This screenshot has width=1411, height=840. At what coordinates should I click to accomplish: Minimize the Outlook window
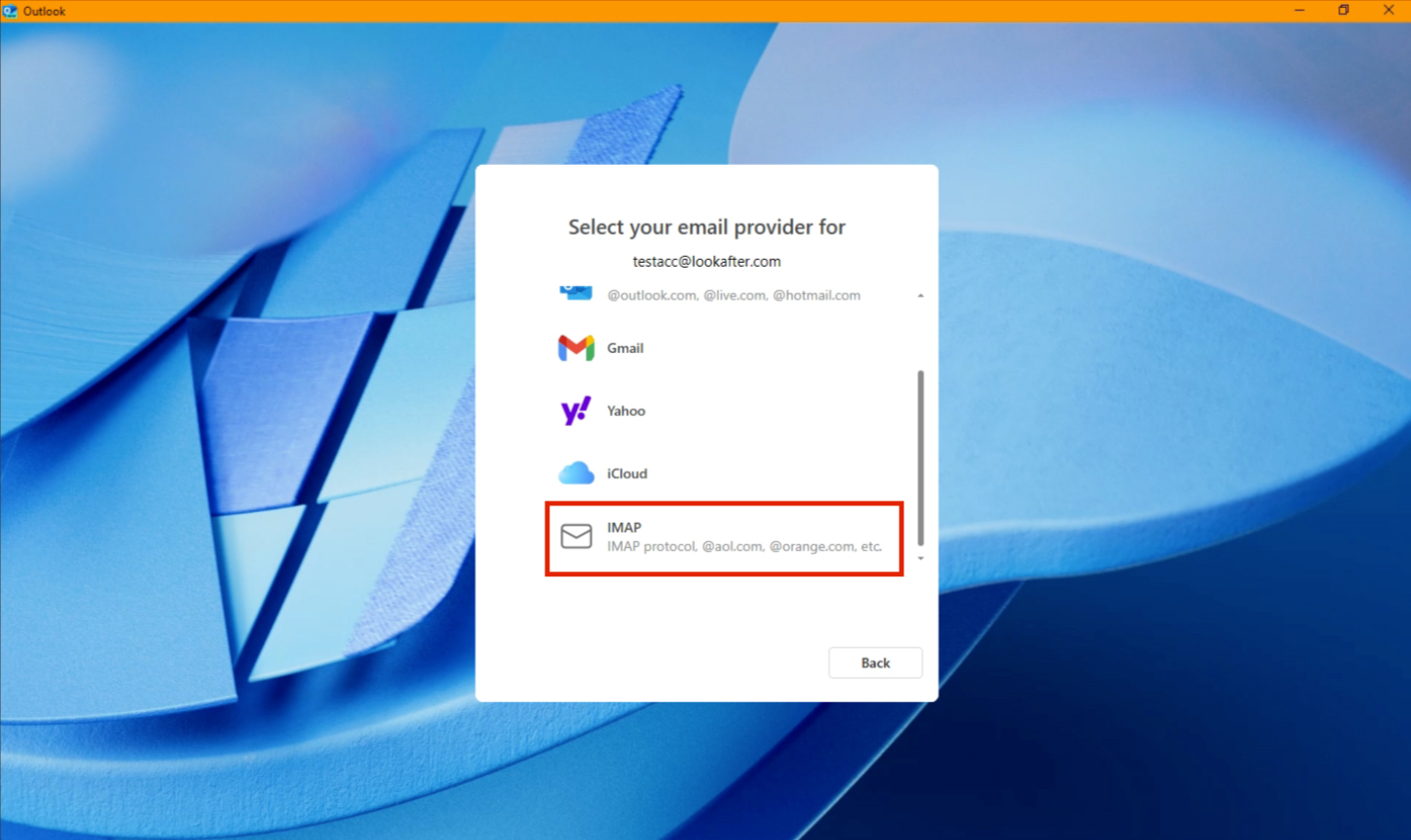tap(1299, 11)
